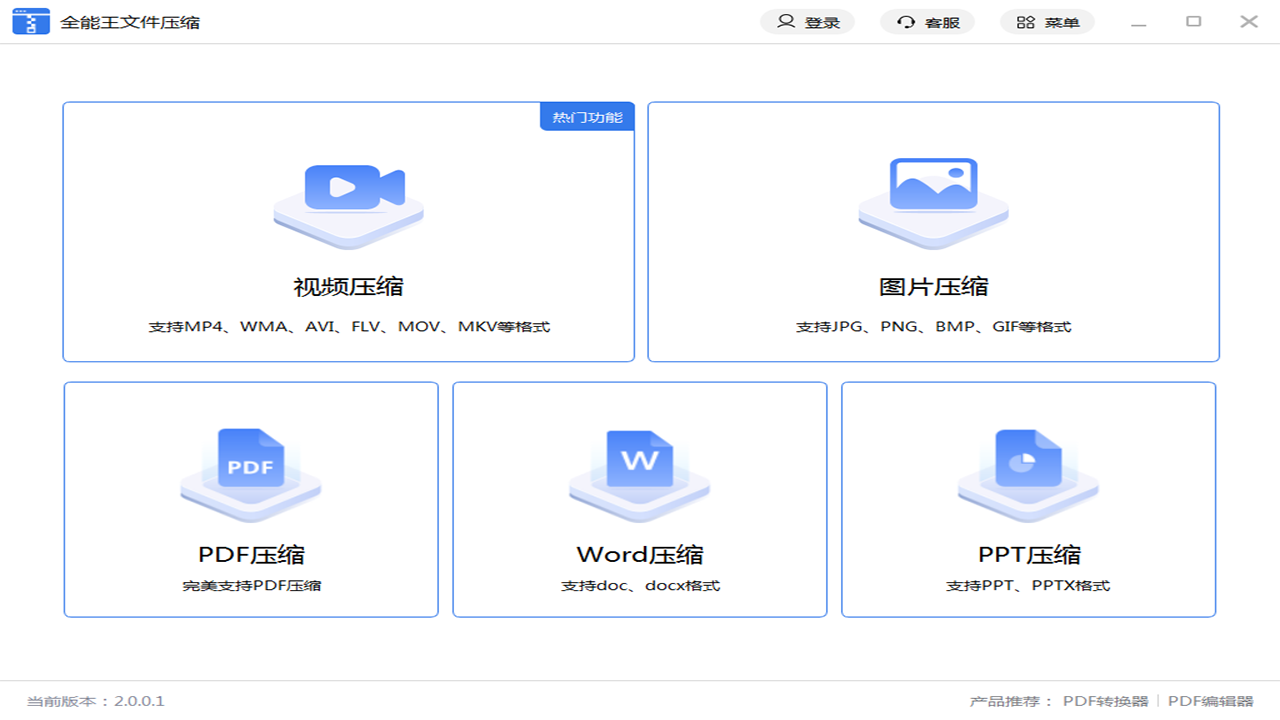Click the headset icon beside 客服

[906, 21]
